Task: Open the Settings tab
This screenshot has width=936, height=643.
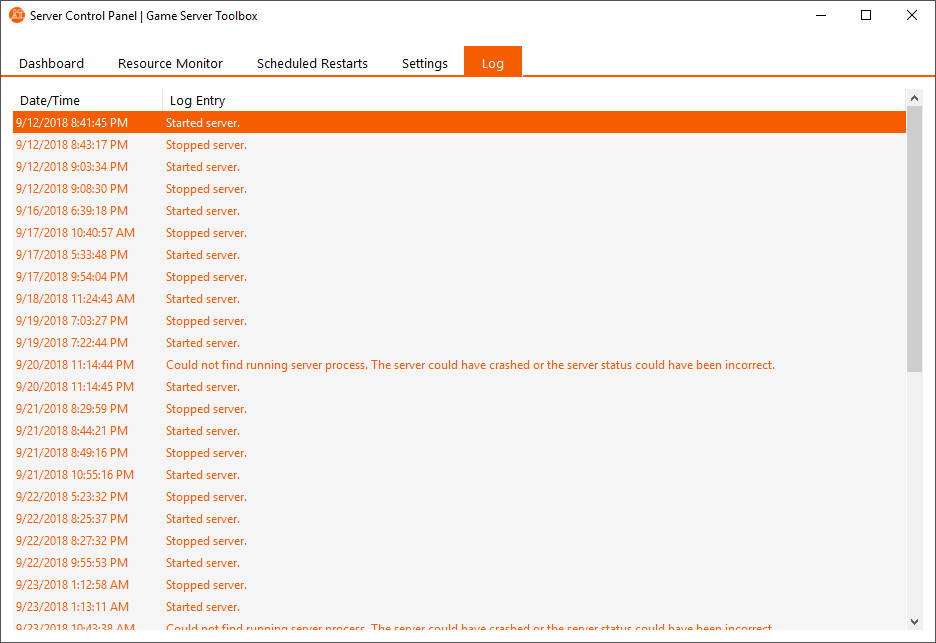Action: pyautogui.click(x=424, y=63)
